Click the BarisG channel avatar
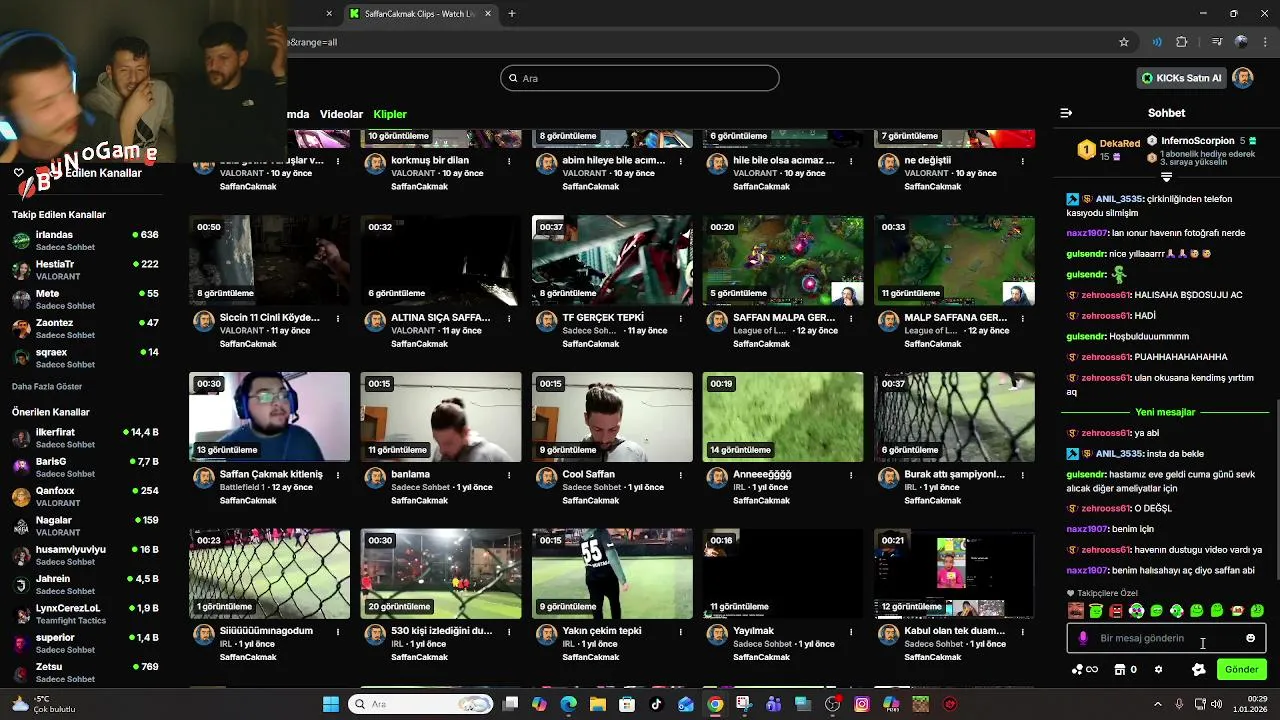1280x720 pixels. click(21, 467)
